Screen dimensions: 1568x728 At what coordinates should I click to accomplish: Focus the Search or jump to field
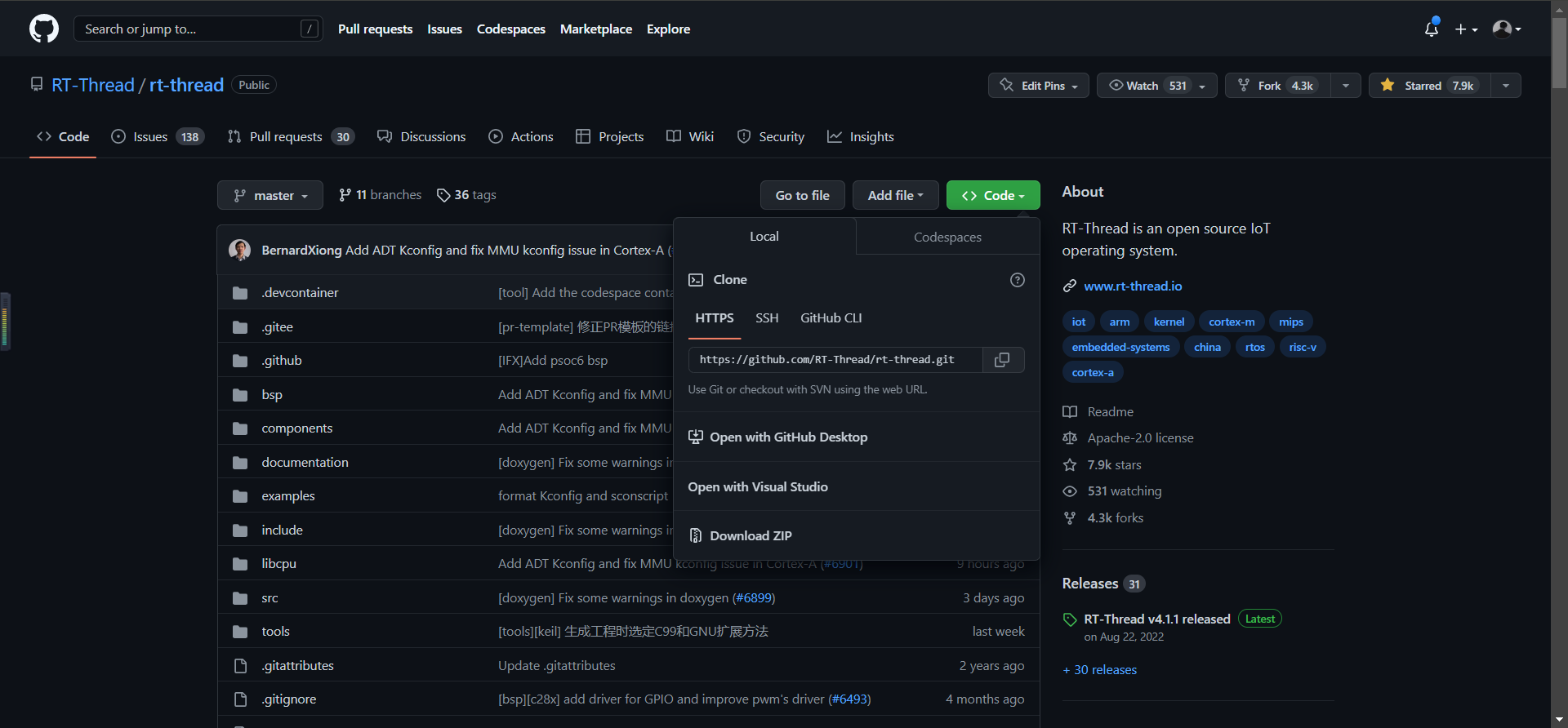198,29
